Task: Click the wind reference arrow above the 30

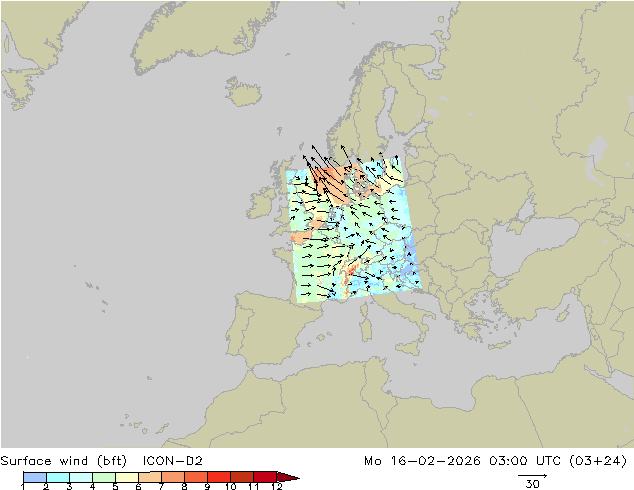Action: pyautogui.click(x=533, y=475)
